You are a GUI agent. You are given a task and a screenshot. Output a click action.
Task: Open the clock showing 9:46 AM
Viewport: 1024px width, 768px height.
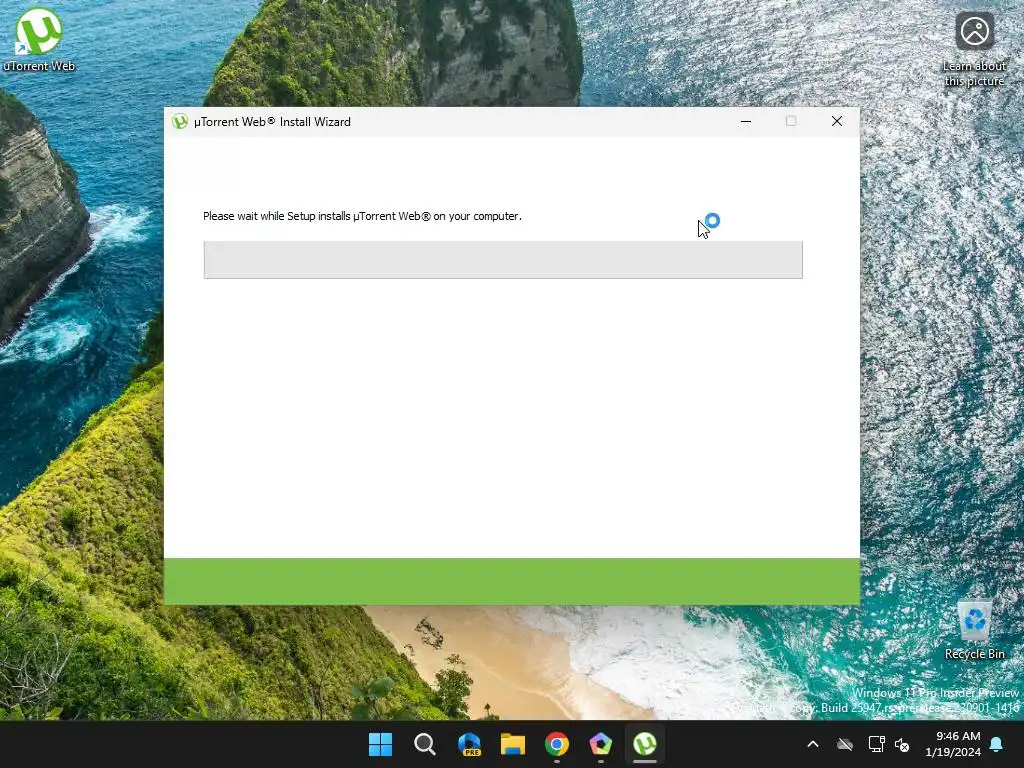(953, 744)
